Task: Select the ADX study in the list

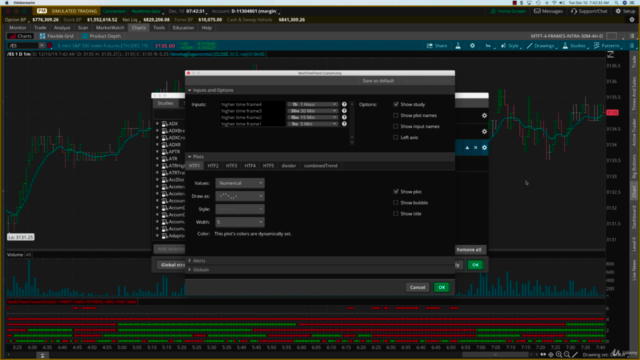Action: (173, 124)
